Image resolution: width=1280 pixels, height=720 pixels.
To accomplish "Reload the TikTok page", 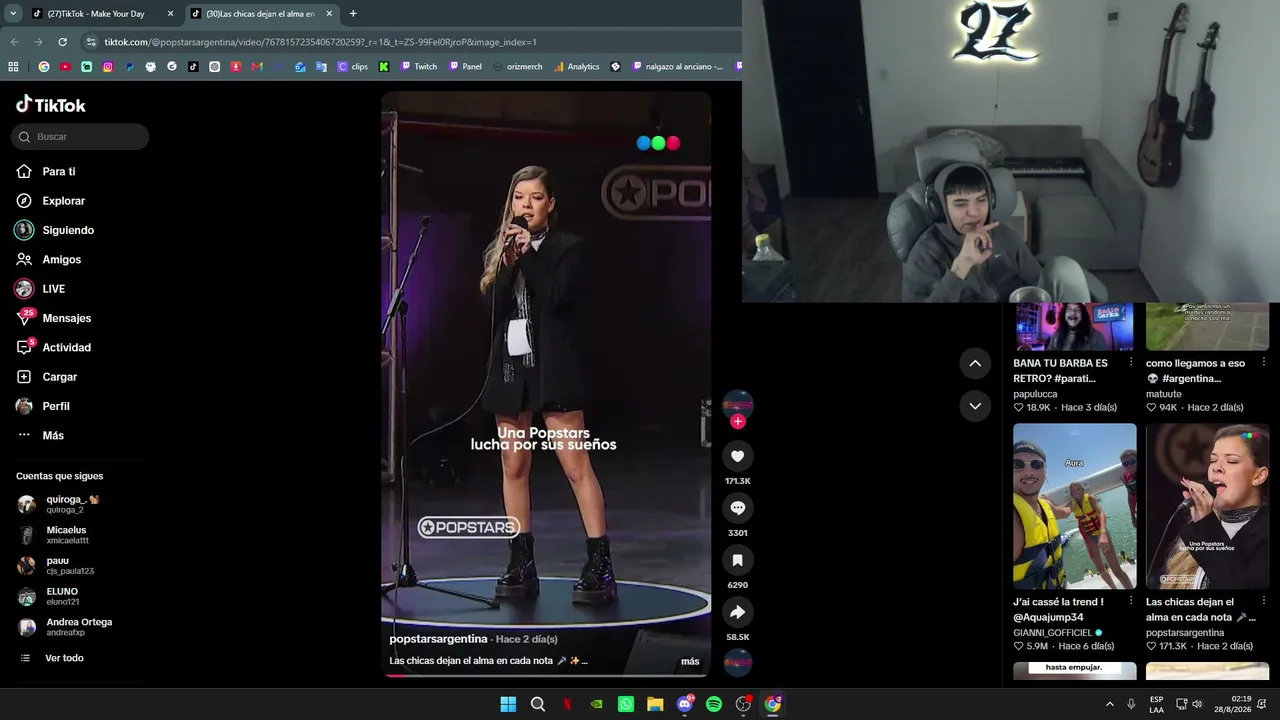I will pos(62,42).
